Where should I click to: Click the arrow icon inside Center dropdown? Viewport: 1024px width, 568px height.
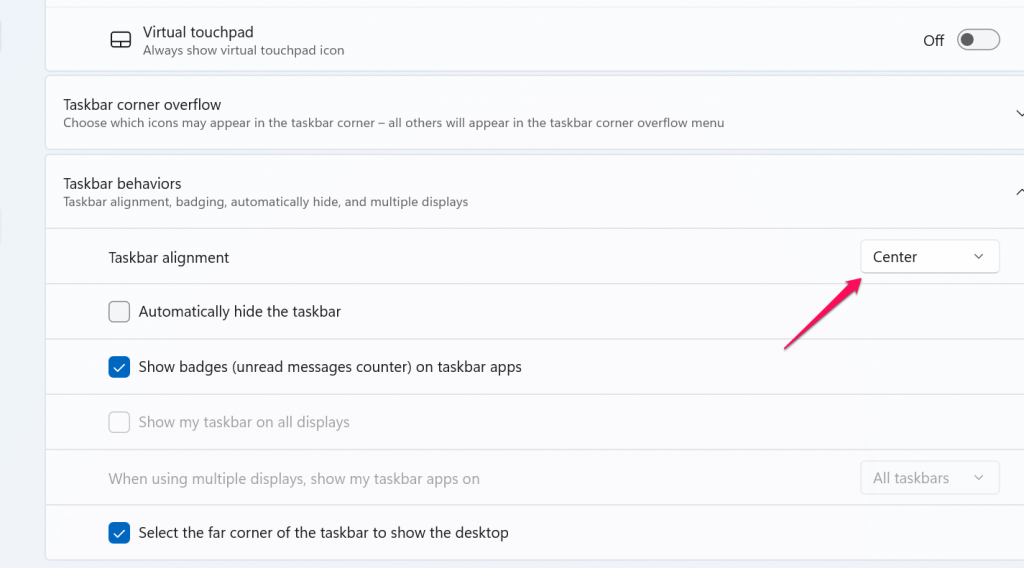tap(978, 257)
